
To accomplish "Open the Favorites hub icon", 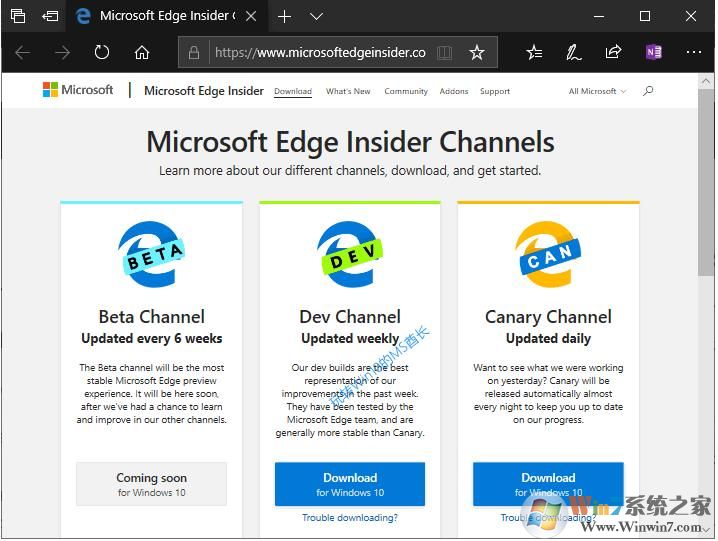I will (534, 53).
